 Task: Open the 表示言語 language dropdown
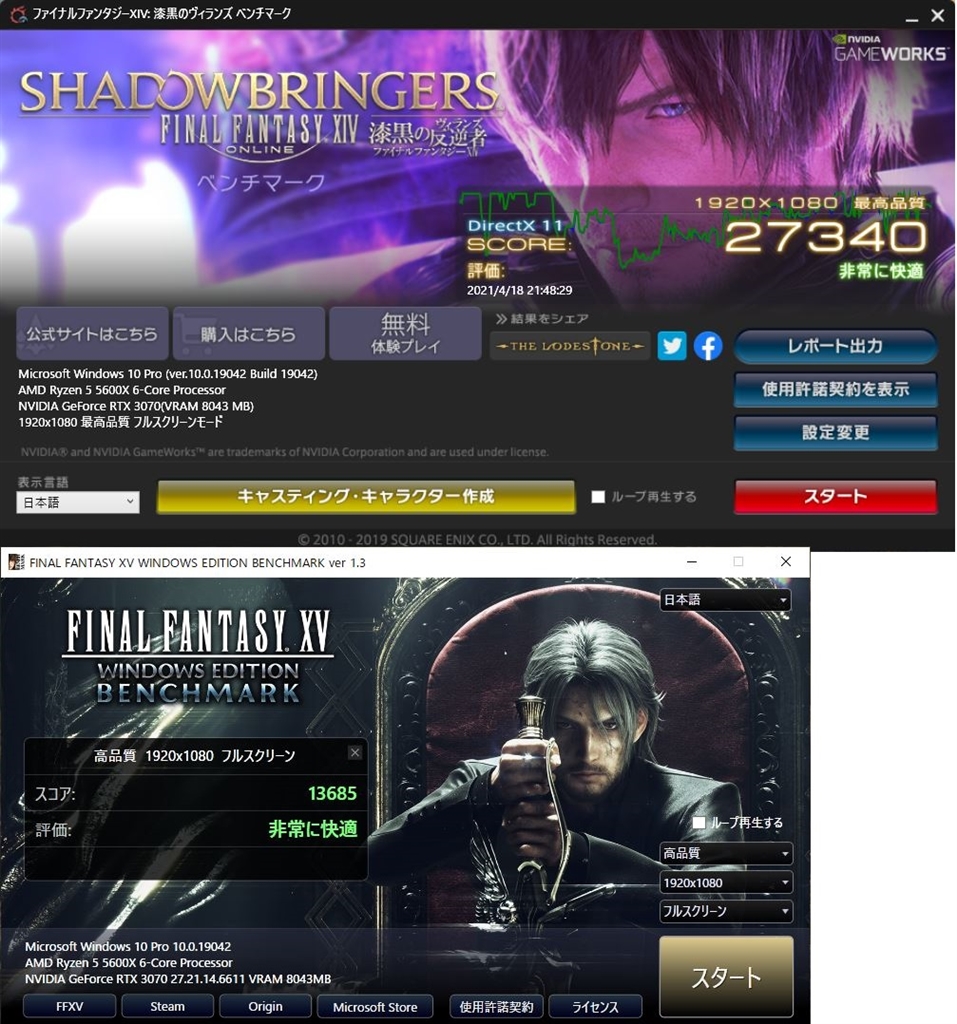pyautogui.click(x=78, y=502)
